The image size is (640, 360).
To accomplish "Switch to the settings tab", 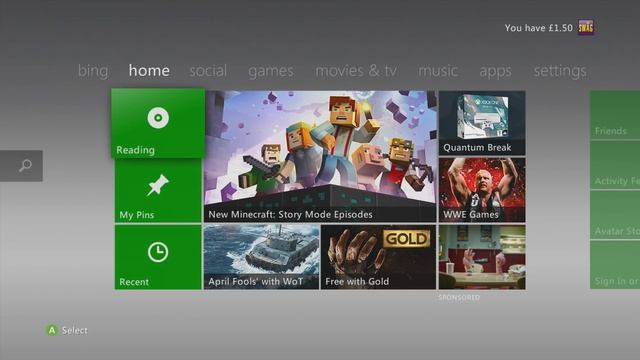I will [560, 71].
